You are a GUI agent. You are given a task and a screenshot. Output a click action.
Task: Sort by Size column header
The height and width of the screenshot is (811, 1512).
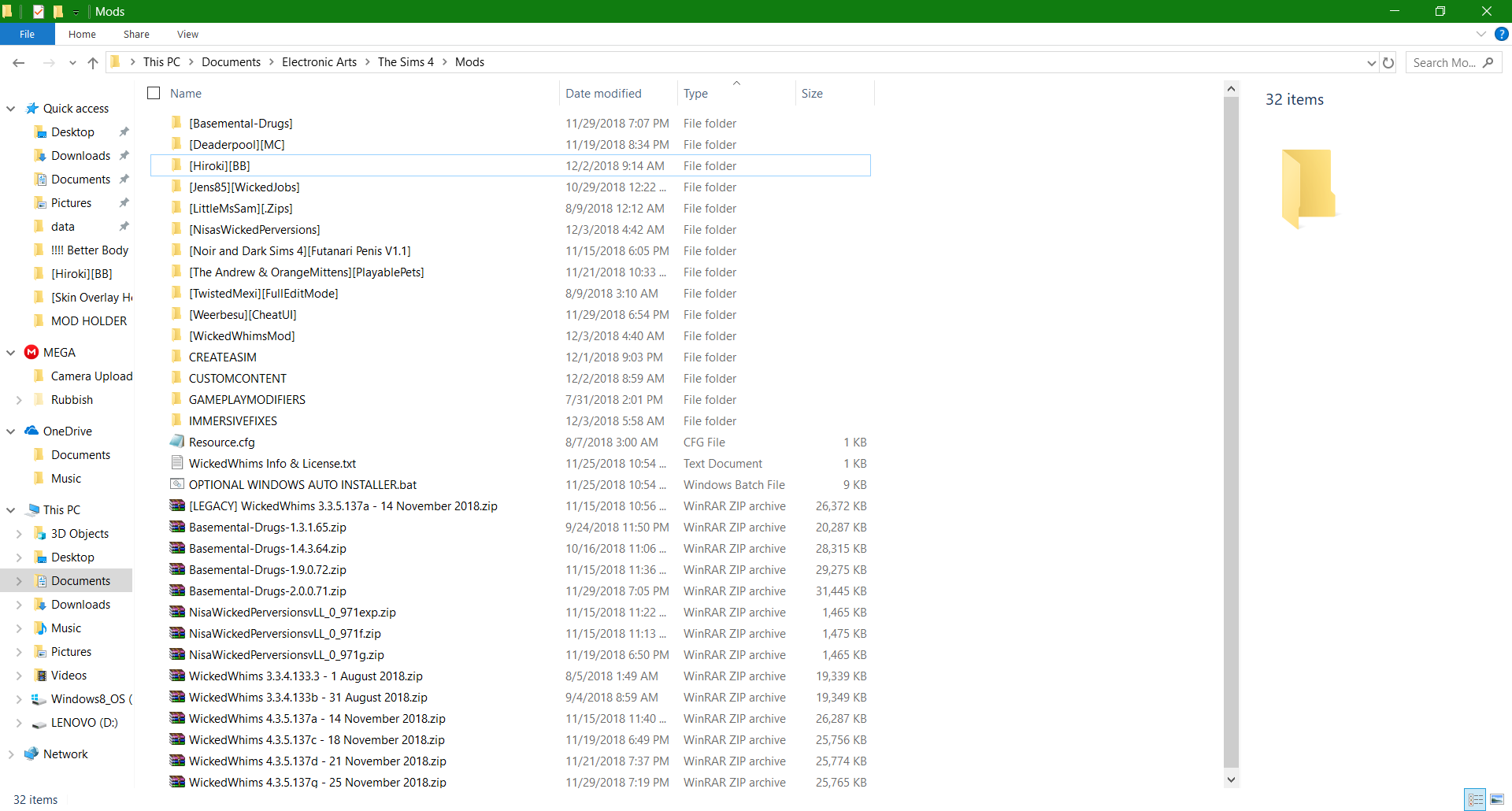click(x=812, y=93)
